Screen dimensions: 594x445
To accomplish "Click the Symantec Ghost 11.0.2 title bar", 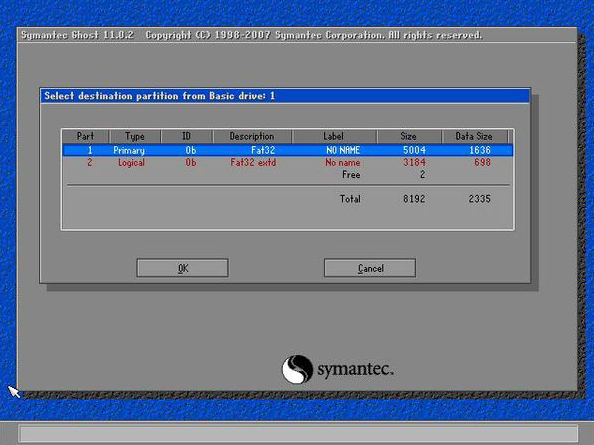I will coord(297,35).
